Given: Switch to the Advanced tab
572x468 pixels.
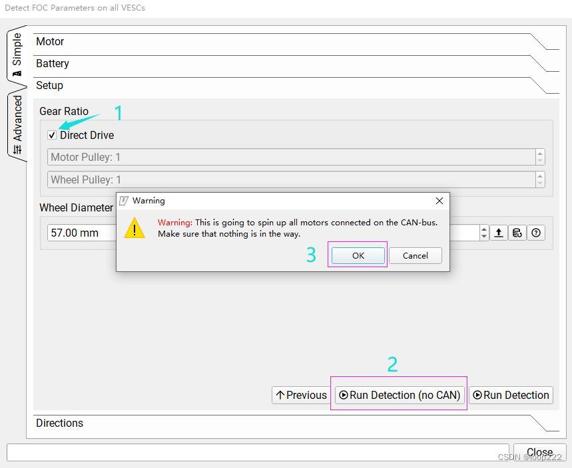Looking at the screenshot, I should coord(17,123).
